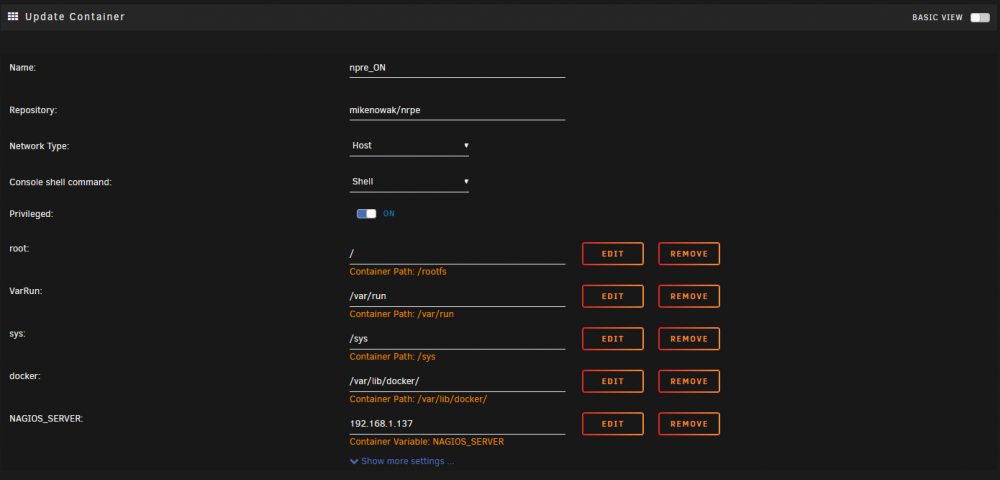Edit the sys path mapping

click(613, 339)
